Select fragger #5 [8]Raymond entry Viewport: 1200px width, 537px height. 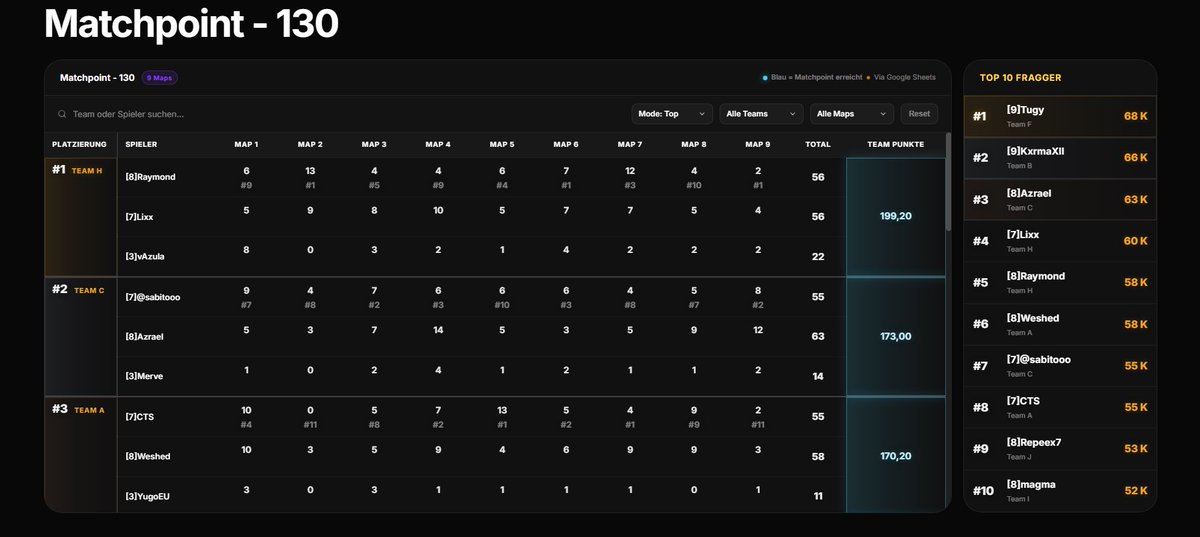(x=1060, y=283)
